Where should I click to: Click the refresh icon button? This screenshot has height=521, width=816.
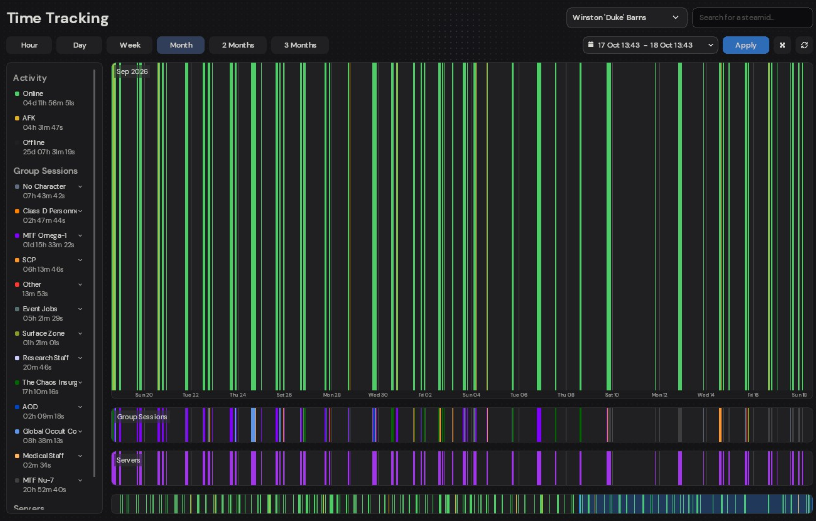[804, 45]
